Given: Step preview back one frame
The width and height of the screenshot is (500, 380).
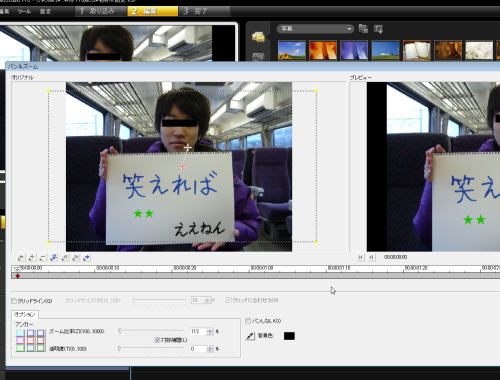Looking at the screenshot, I should pyautogui.click(x=371, y=257).
